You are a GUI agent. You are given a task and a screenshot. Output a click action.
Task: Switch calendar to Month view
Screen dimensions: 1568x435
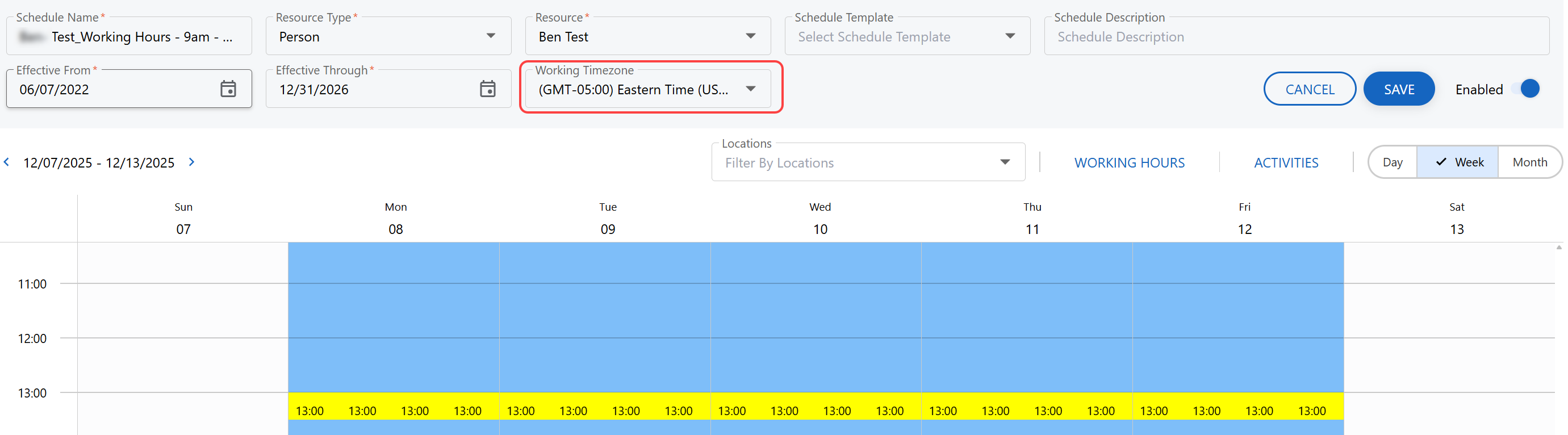[1528, 162]
